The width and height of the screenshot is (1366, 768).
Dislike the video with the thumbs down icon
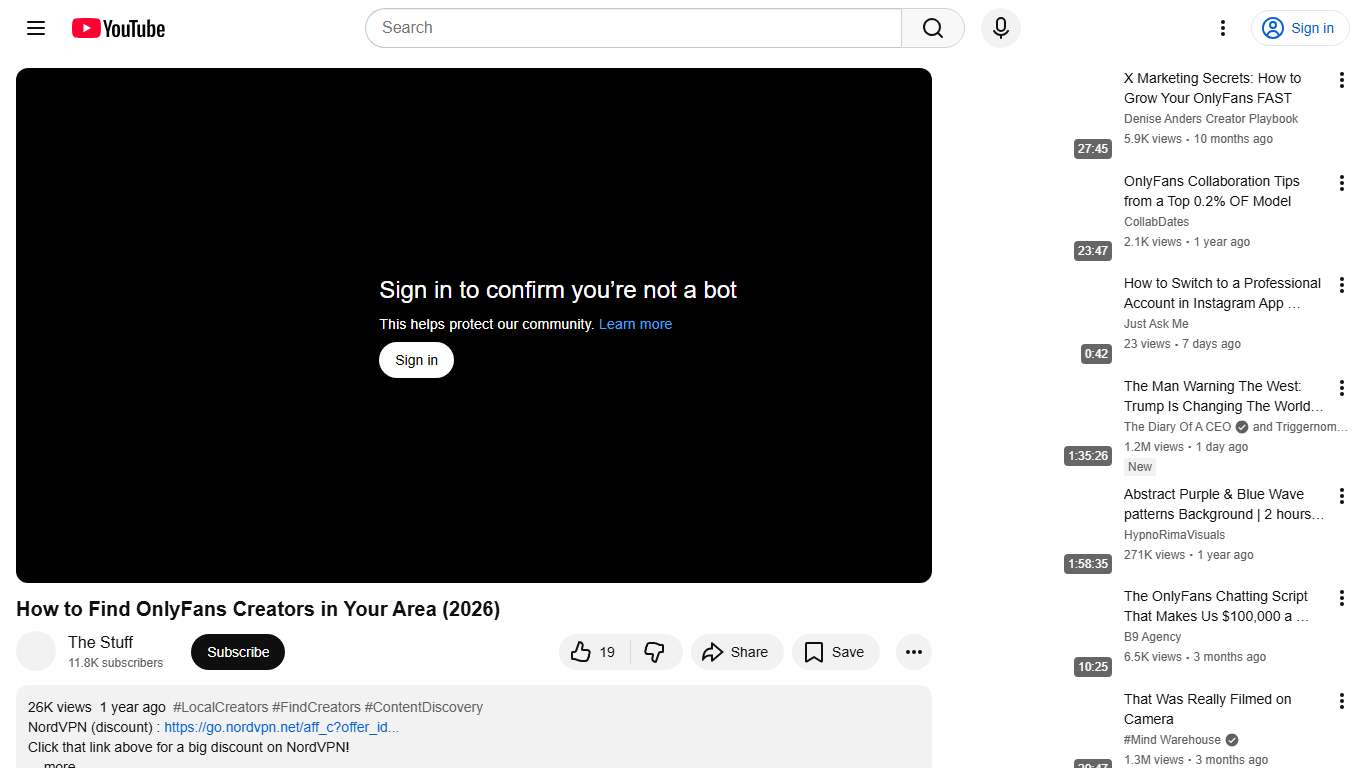656,651
